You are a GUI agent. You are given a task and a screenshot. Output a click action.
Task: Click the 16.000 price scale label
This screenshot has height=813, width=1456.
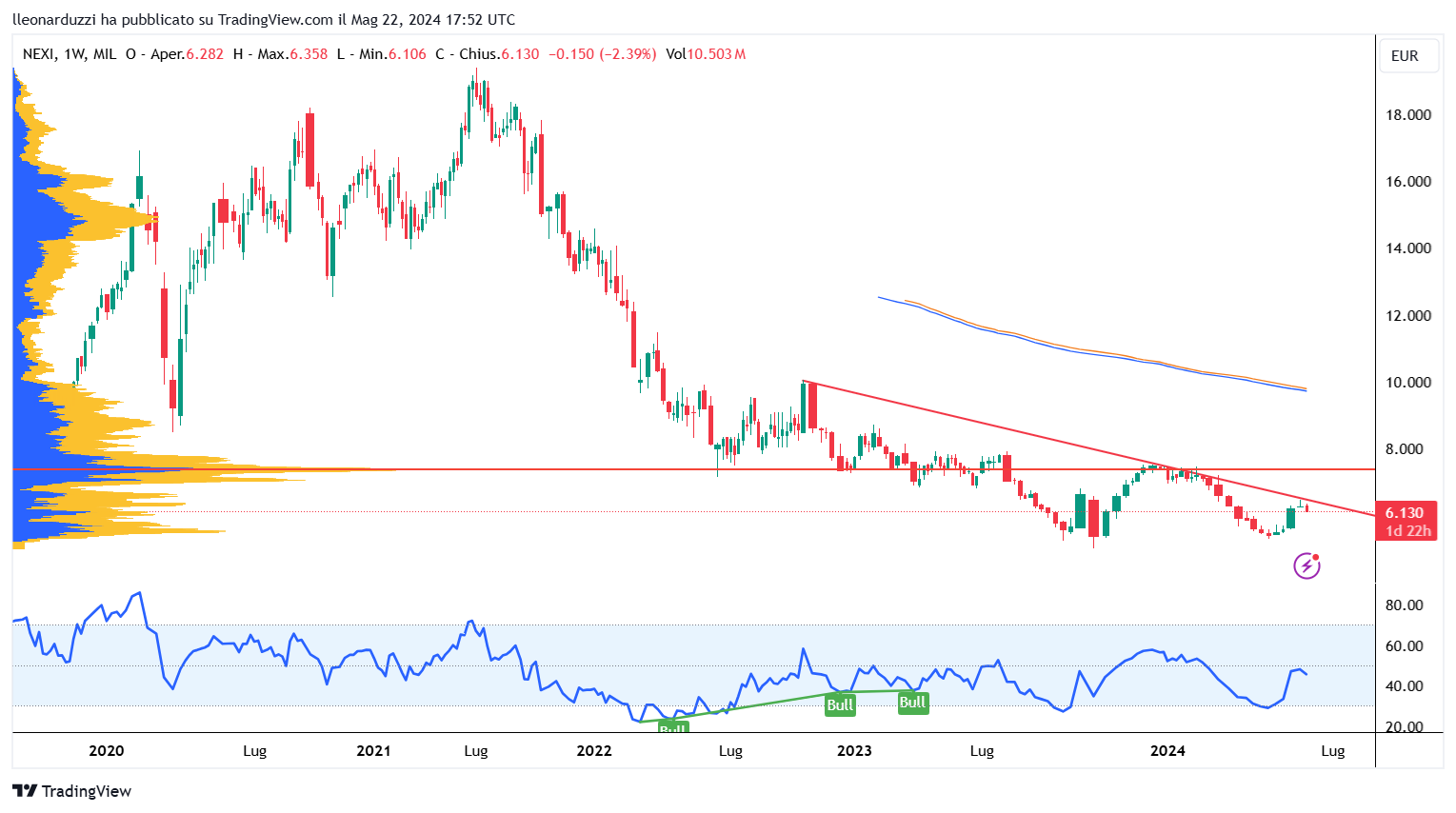pos(1408,182)
